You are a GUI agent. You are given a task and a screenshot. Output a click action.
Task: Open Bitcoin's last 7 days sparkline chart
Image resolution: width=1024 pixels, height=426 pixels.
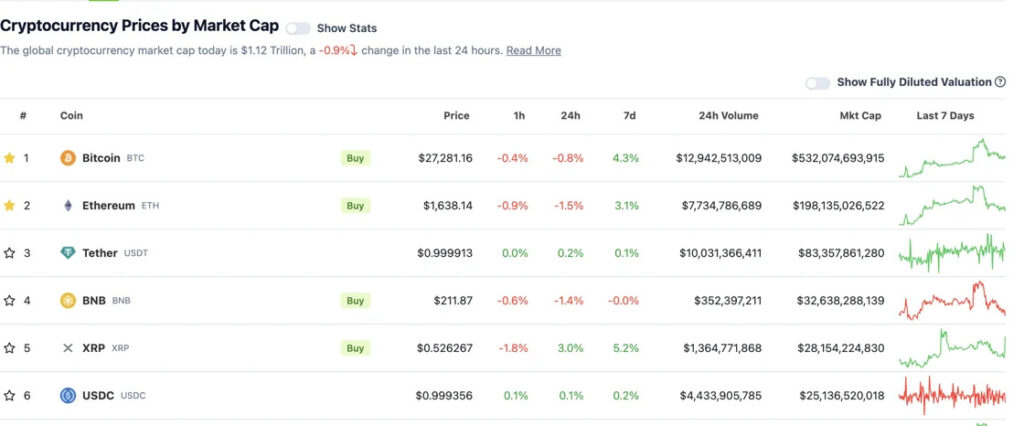pyautogui.click(x=952, y=158)
